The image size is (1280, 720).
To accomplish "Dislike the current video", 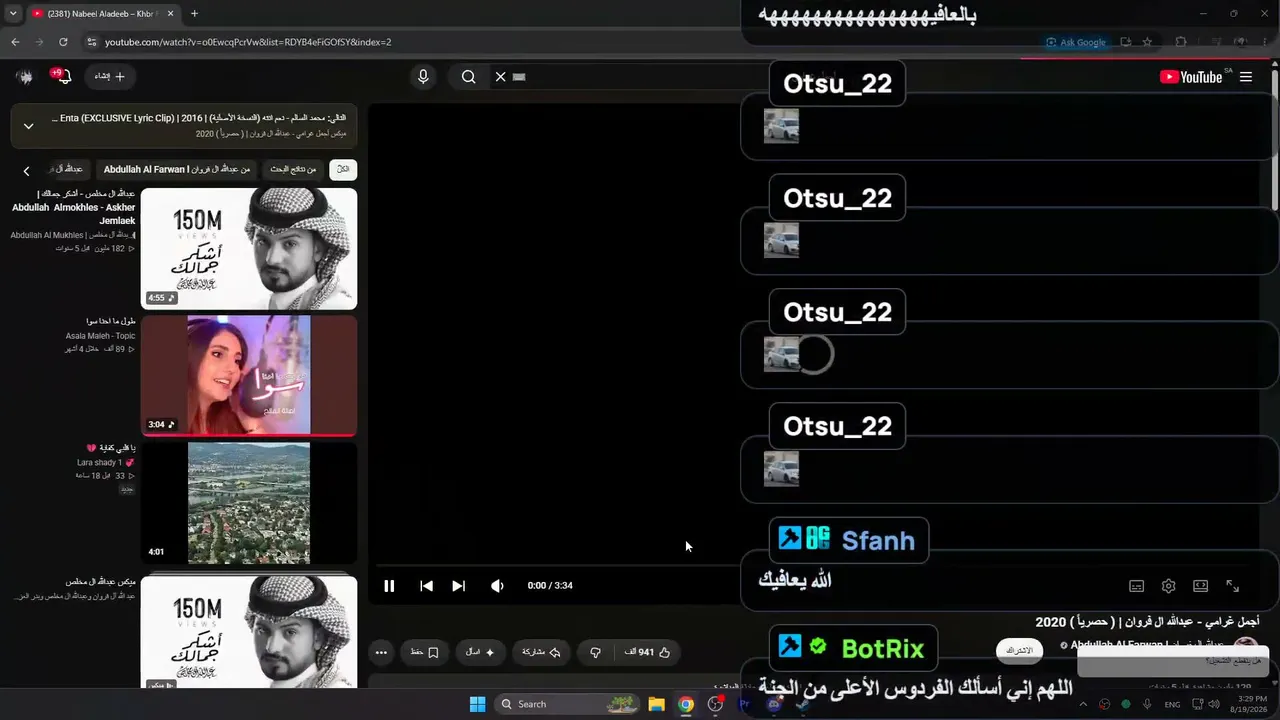I will coord(595,652).
